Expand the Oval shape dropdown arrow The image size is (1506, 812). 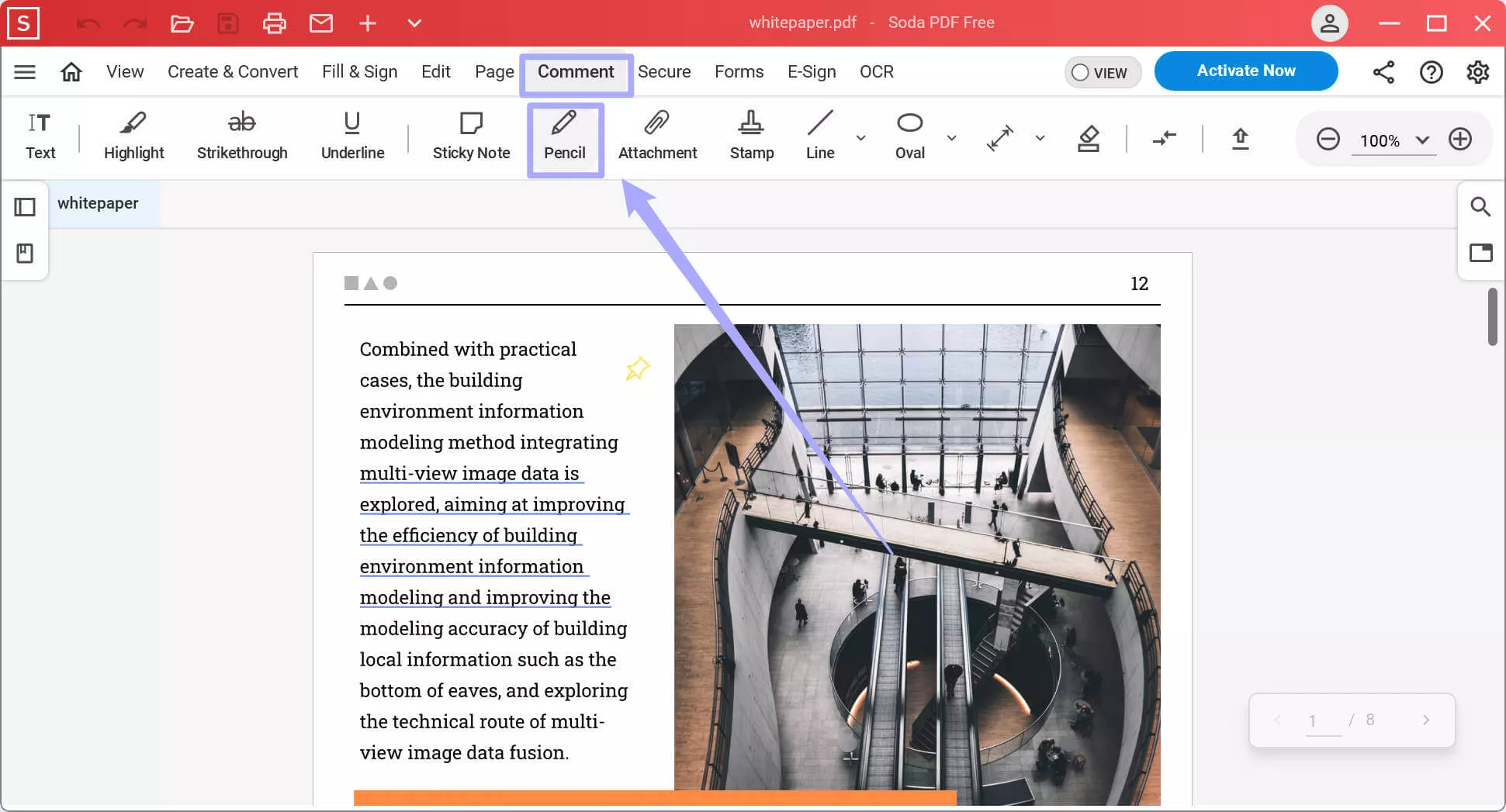[951, 138]
